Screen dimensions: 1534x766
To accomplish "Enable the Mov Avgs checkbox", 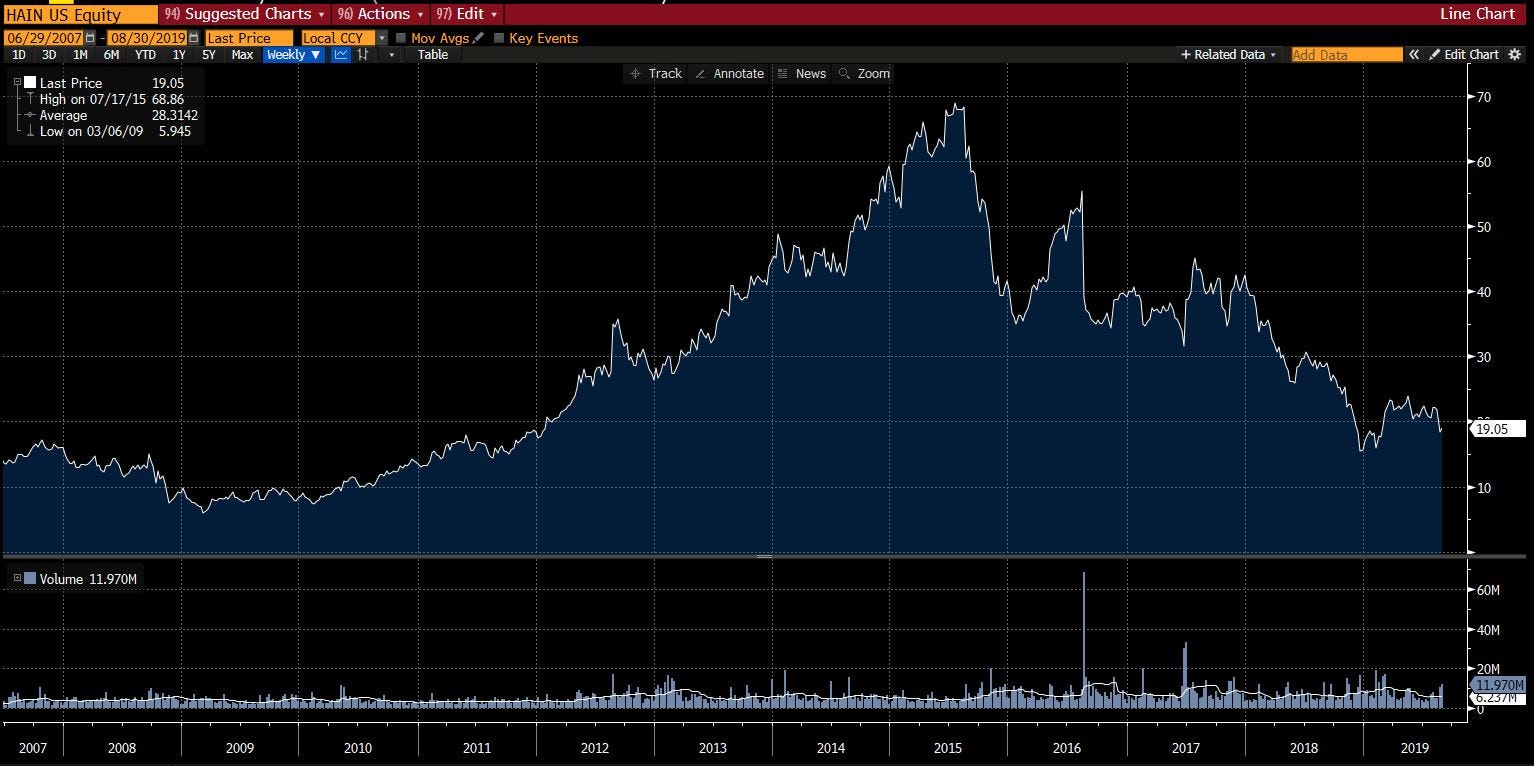I will click(x=401, y=38).
